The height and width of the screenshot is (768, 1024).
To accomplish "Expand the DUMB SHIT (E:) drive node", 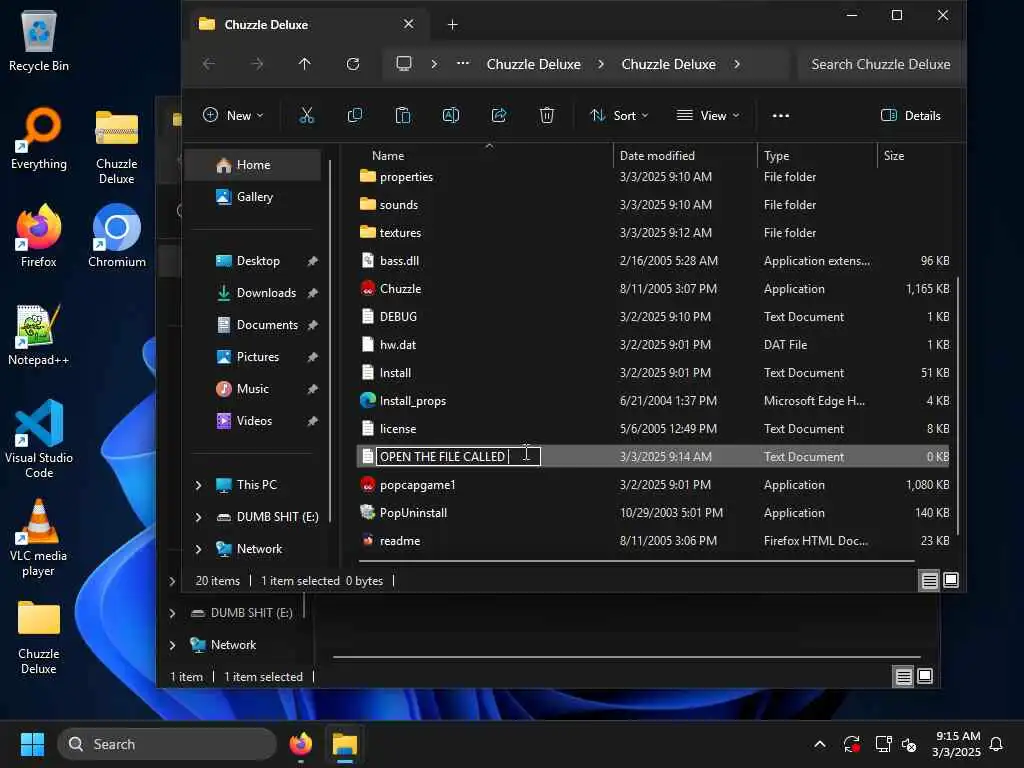I will click(x=199, y=517).
